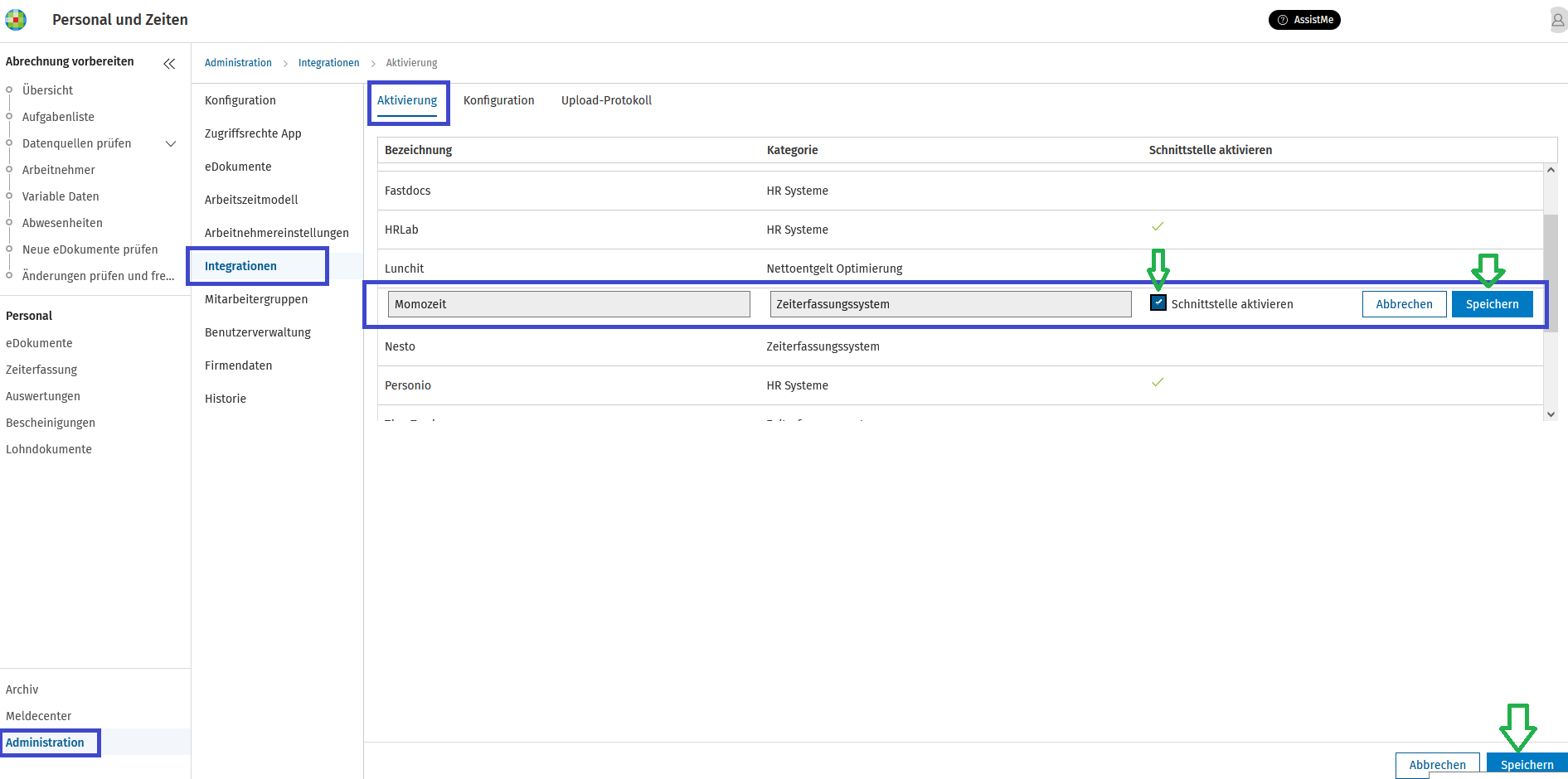Image resolution: width=1568 pixels, height=779 pixels.
Task: Switch to the Aktivierung tab
Action: pos(407,100)
